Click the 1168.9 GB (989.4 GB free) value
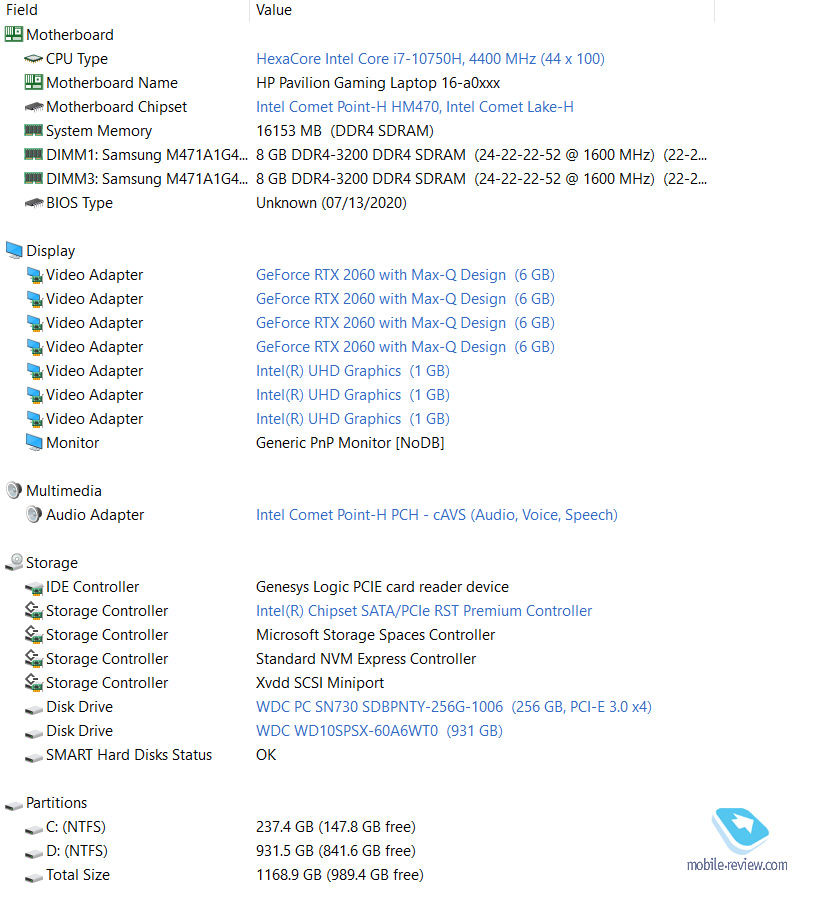The width and height of the screenshot is (830, 916). click(340, 875)
